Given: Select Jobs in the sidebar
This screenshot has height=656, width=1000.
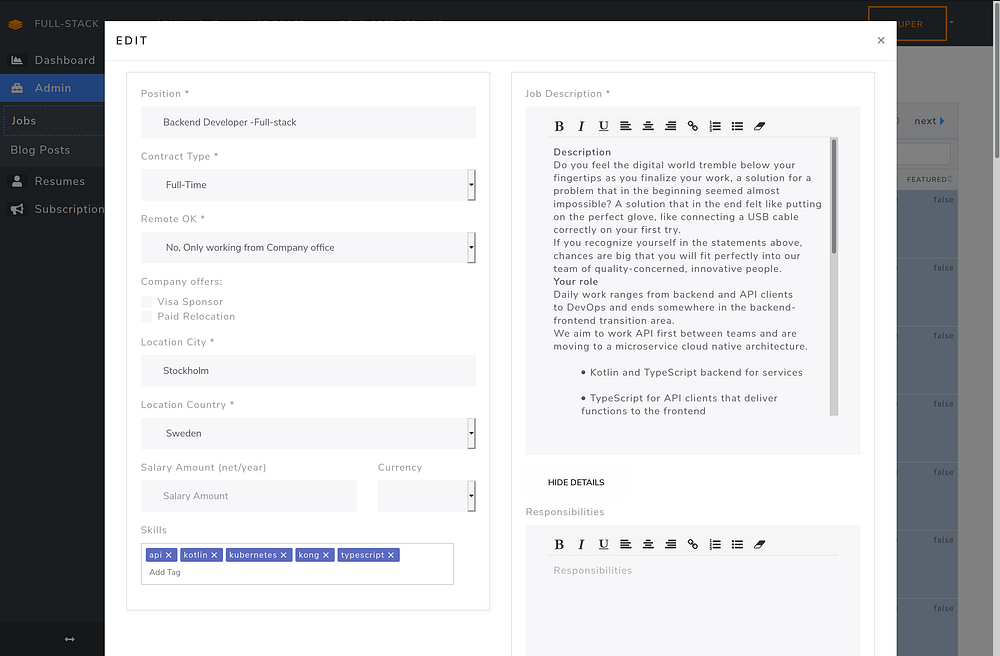Looking at the screenshot, I should click(x=54, y=120).
